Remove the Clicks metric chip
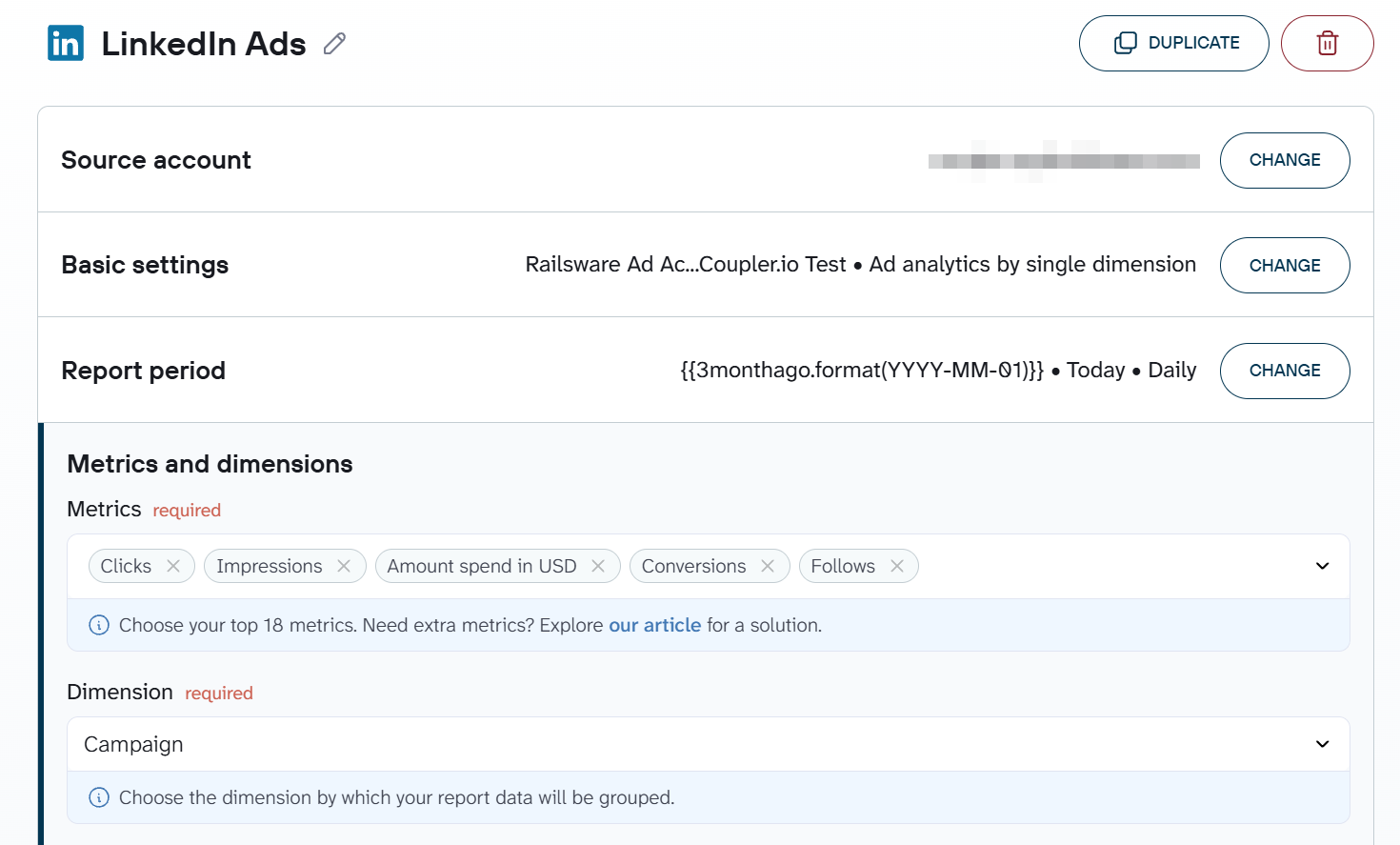1400x845 pixels. pos(173,566)
